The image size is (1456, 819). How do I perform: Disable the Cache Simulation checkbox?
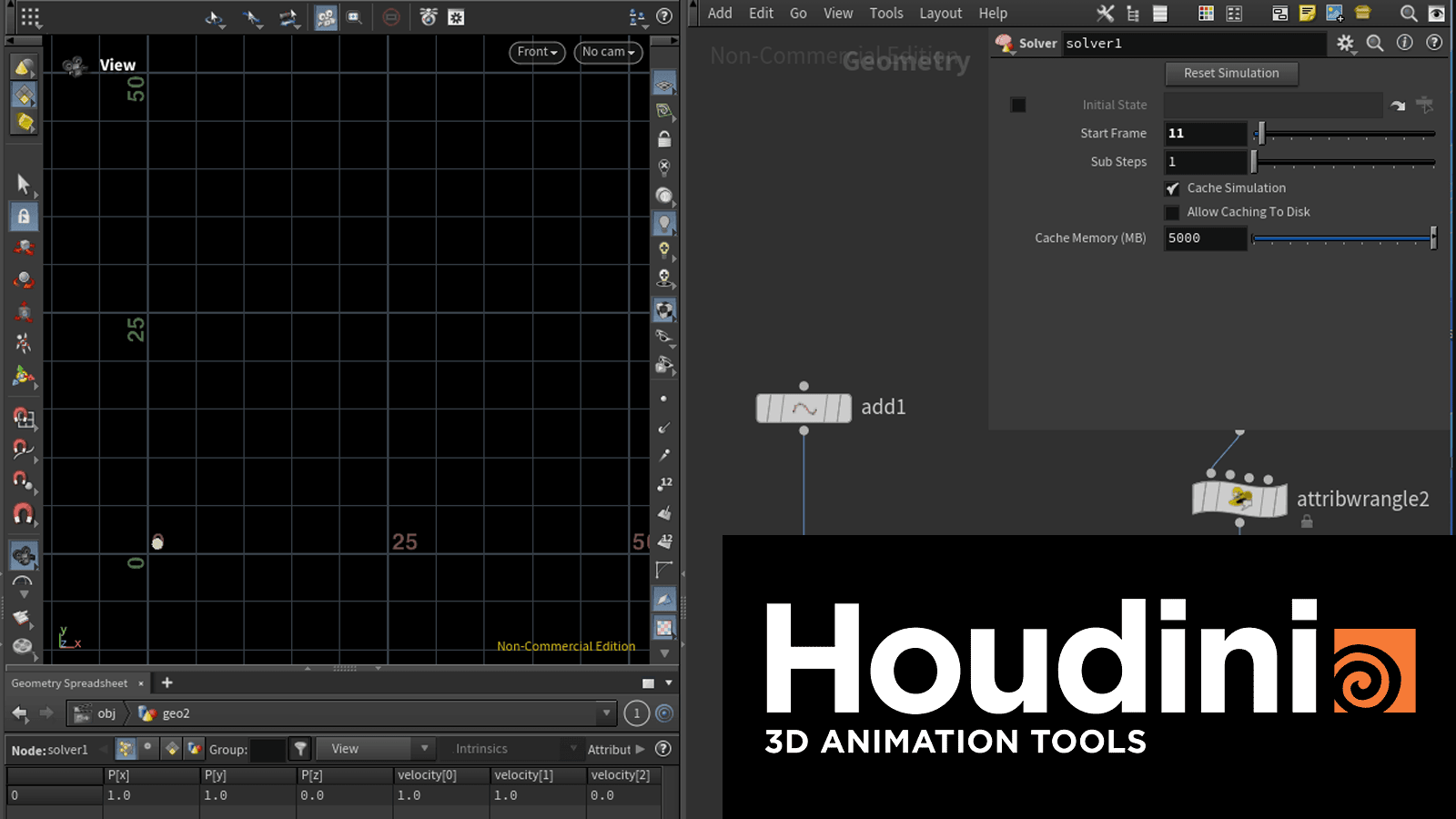tap(1173, 188)
